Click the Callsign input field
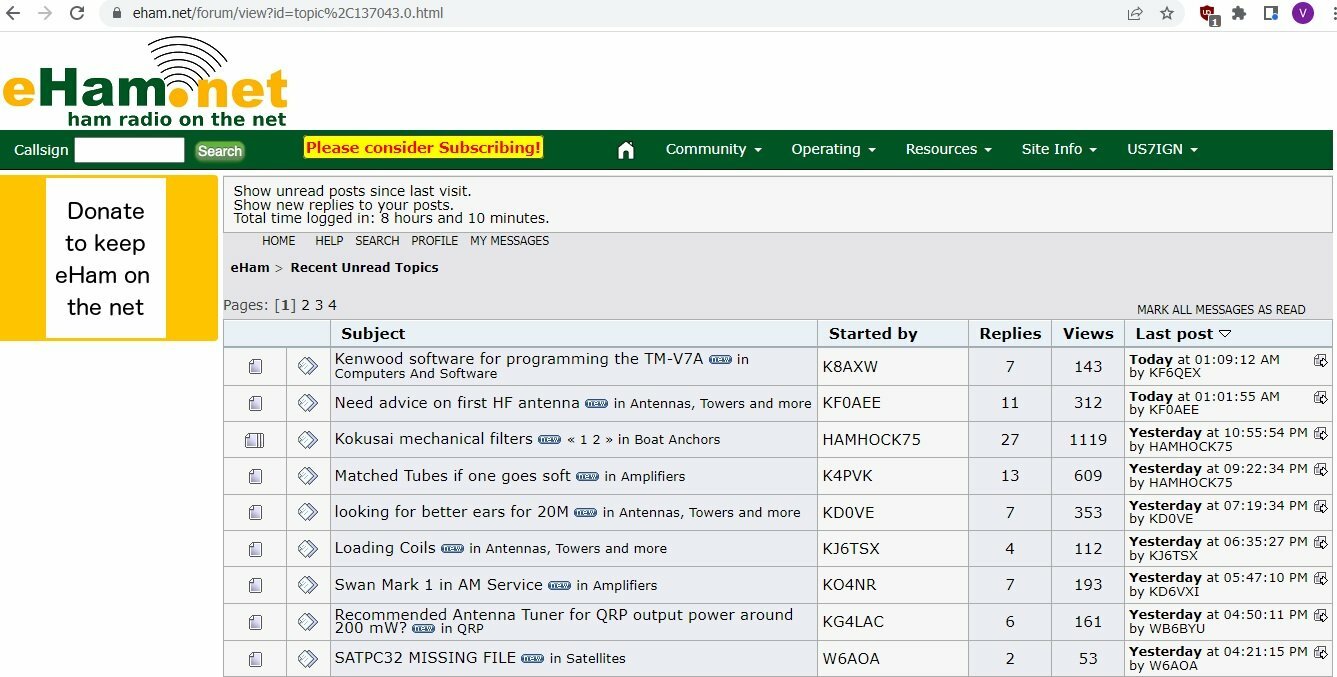Viewport: 1337px width, 677px height. point(129,150)
